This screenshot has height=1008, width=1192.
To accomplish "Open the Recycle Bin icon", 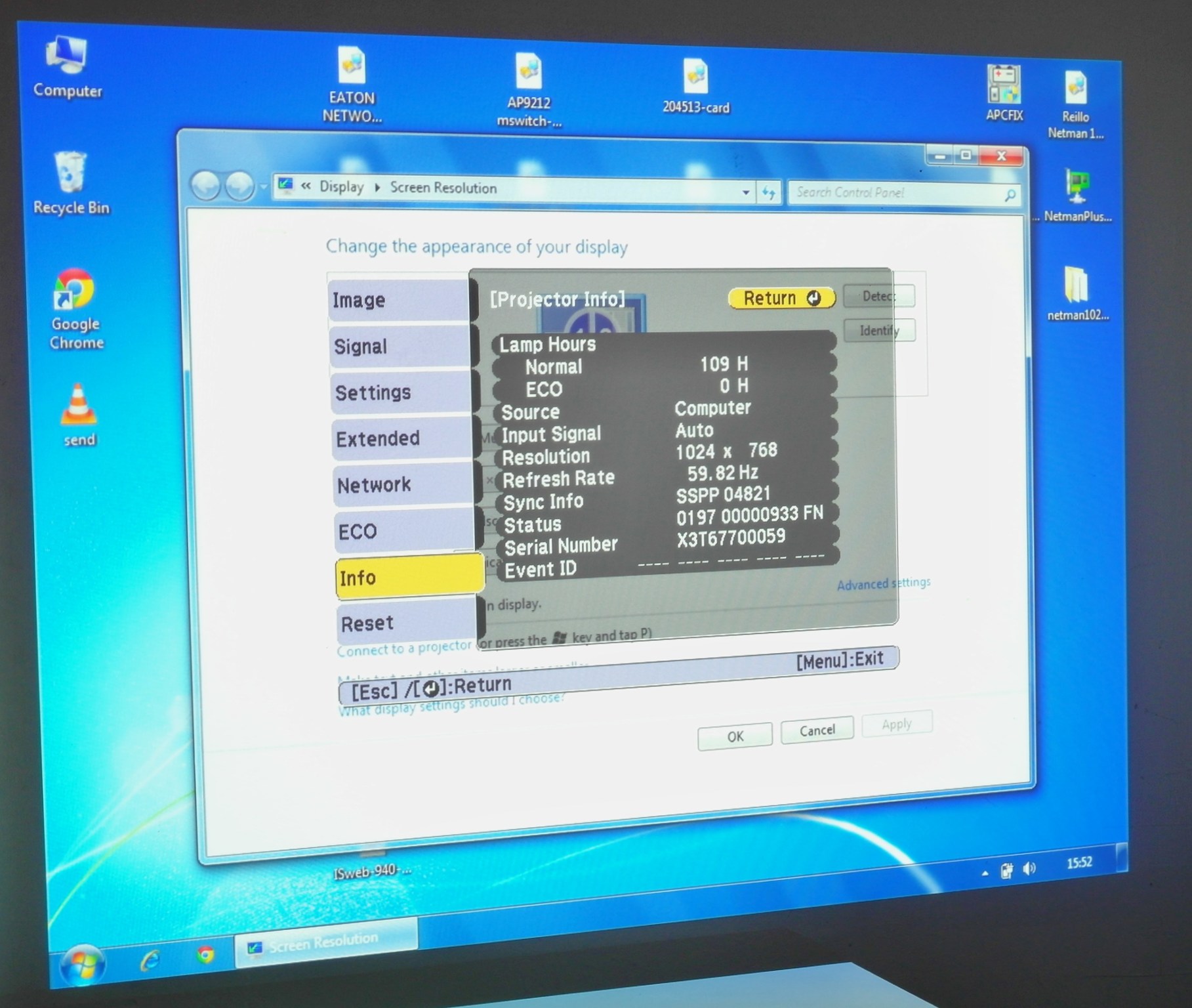I will (71, 182).
